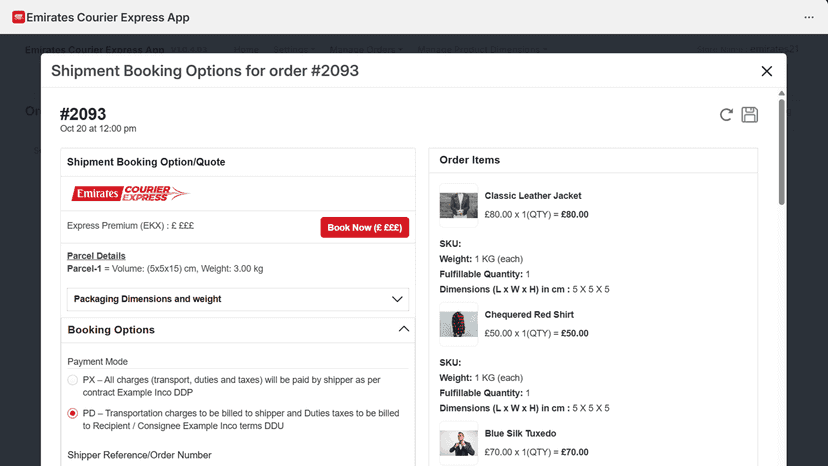The image size is (828, 466).
Task: Click the Order Items panel header
Action: [x=593, y=160]
